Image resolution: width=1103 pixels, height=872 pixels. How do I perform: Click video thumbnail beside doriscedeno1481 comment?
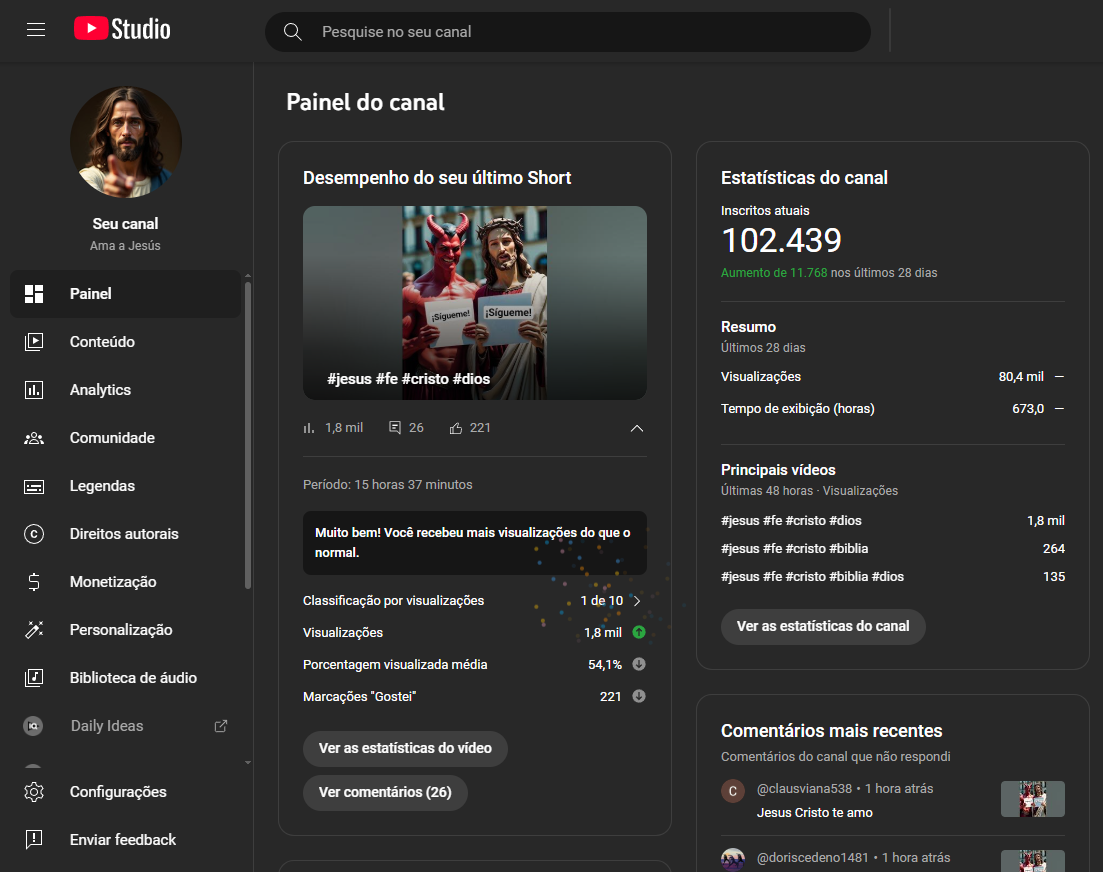(1033, 861)
